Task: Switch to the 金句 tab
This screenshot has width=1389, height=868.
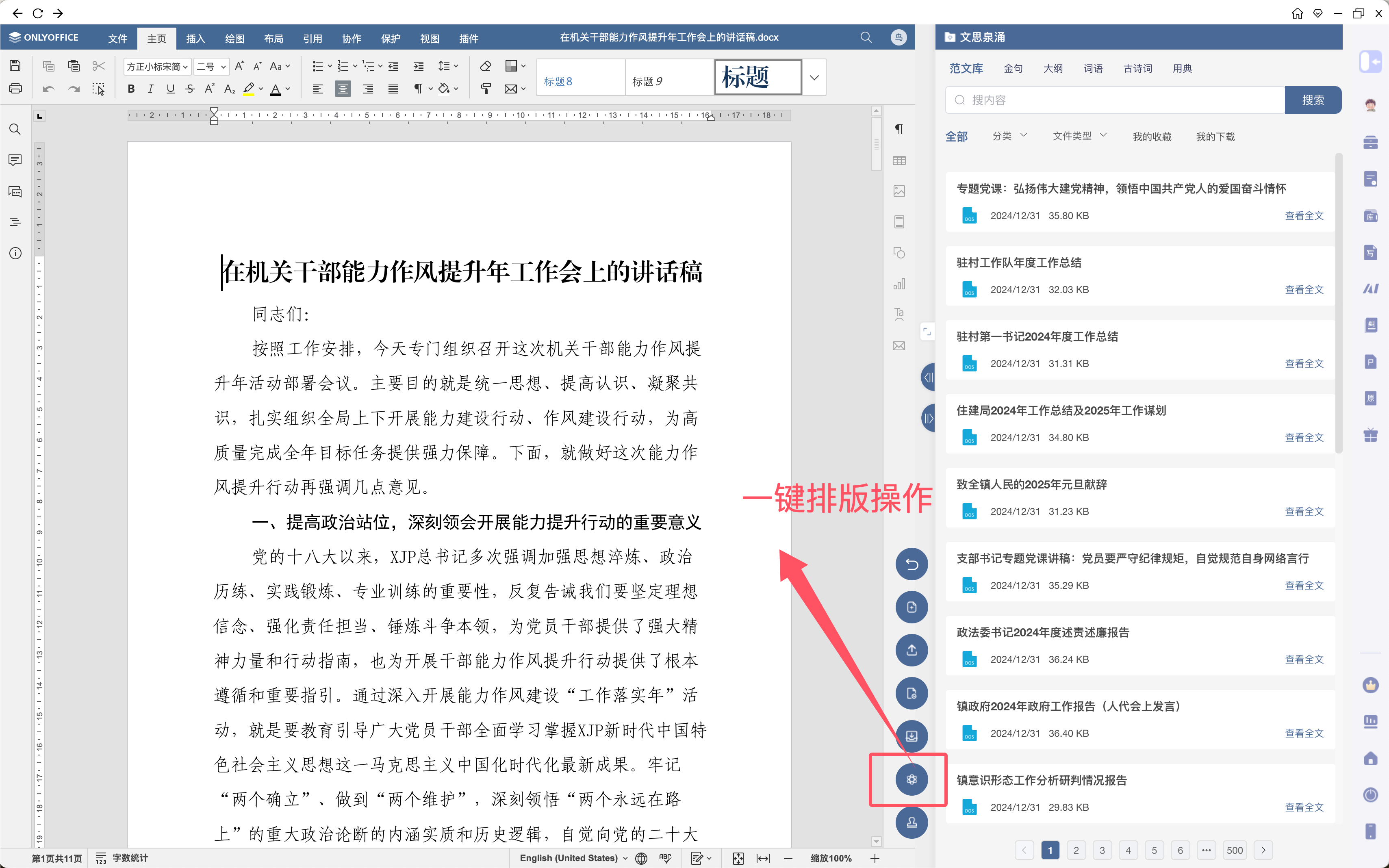Action: [1013, 68]
